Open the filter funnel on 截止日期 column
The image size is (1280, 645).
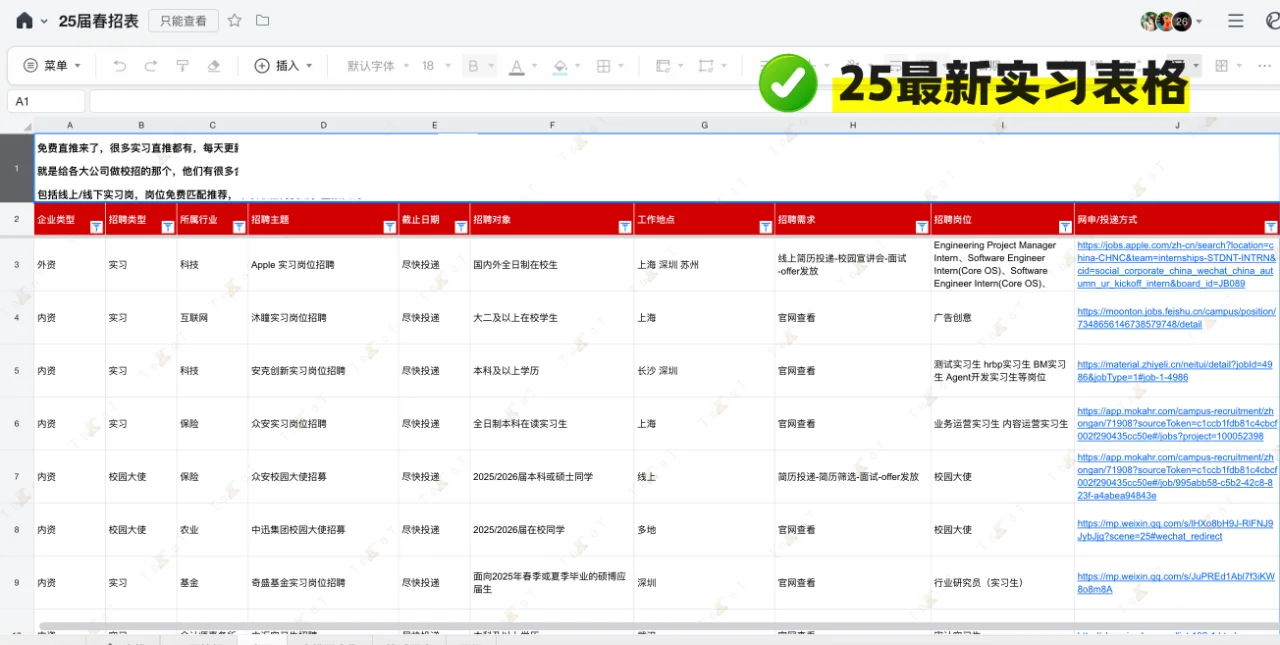click(x=461, y=227)
